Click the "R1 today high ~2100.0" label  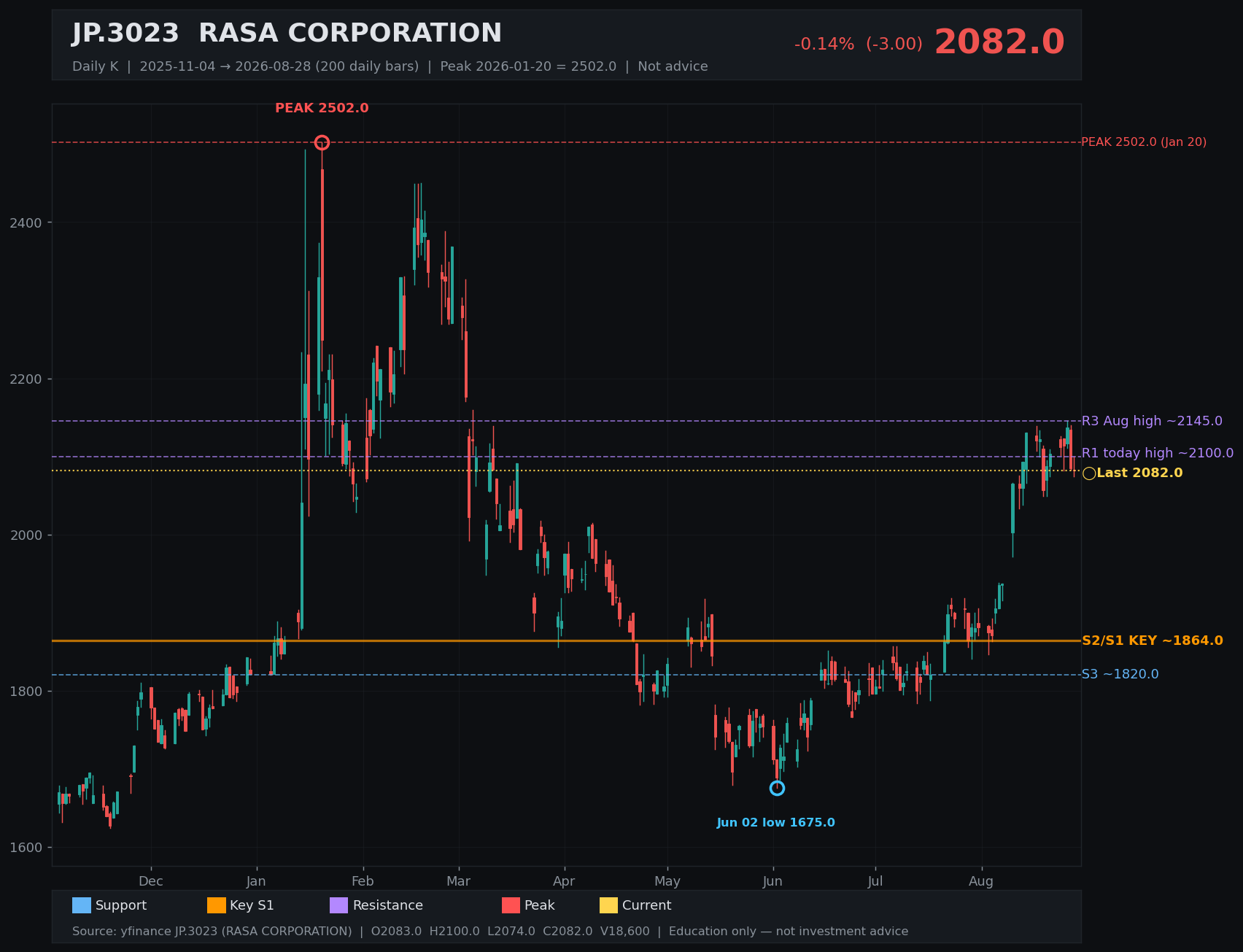[x=1158, y=453]
